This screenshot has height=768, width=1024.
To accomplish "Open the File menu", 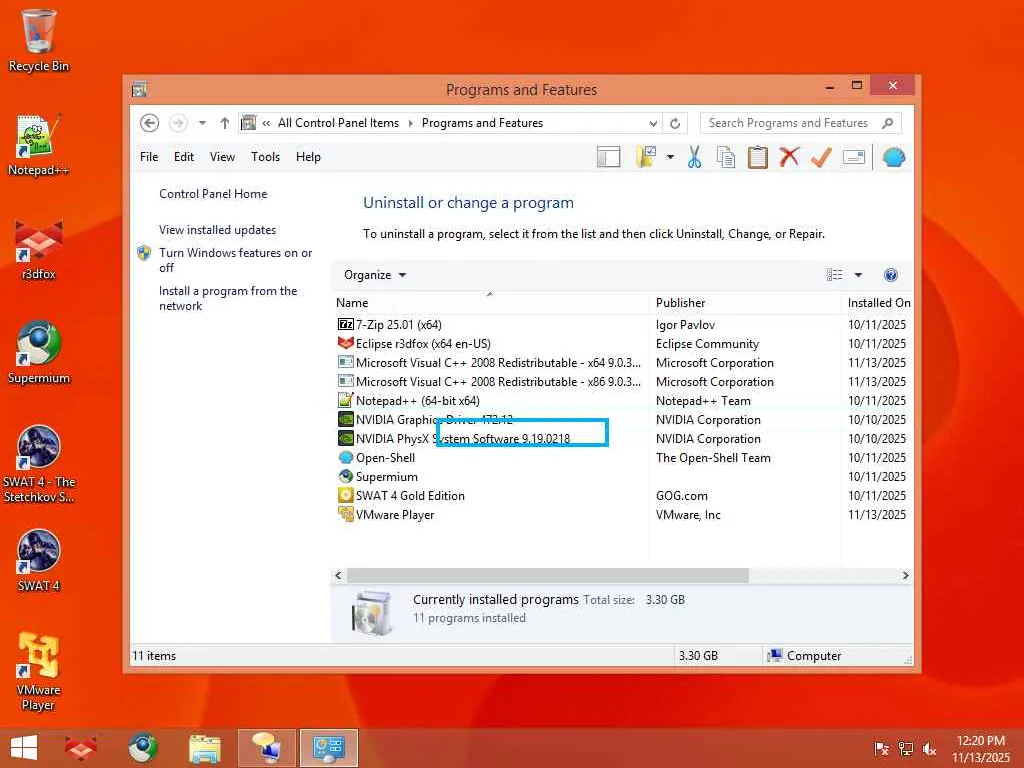I will click(x=149, y=157).
